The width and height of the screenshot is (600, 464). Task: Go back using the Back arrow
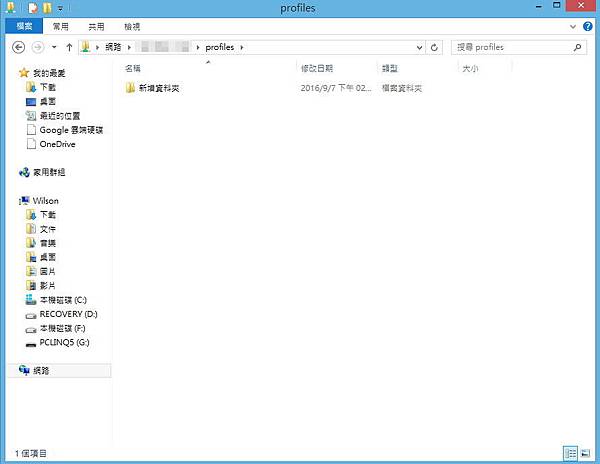pos(19,47)
